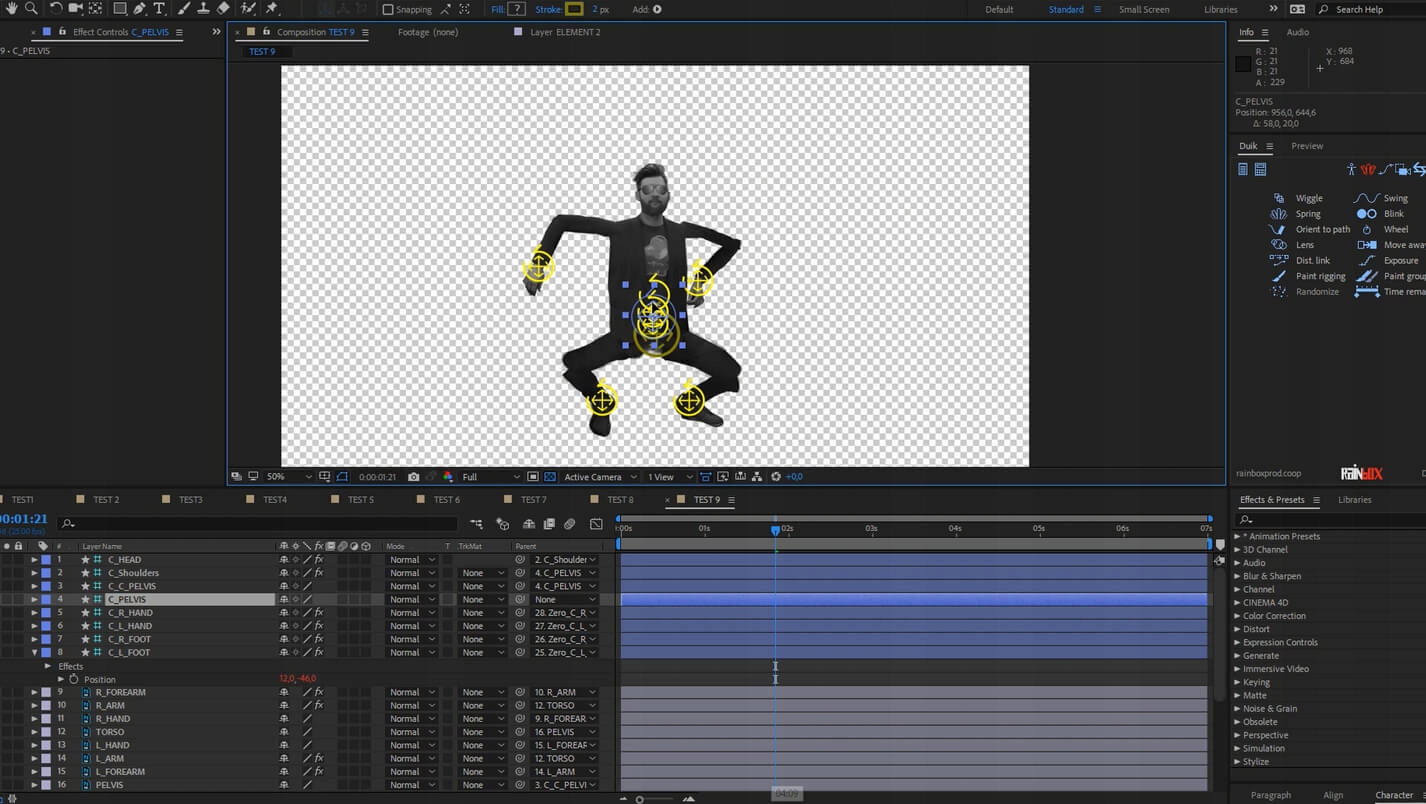Open the Audio panel tab
This screenshot has width=1426, height=804.
[1297, 32]
